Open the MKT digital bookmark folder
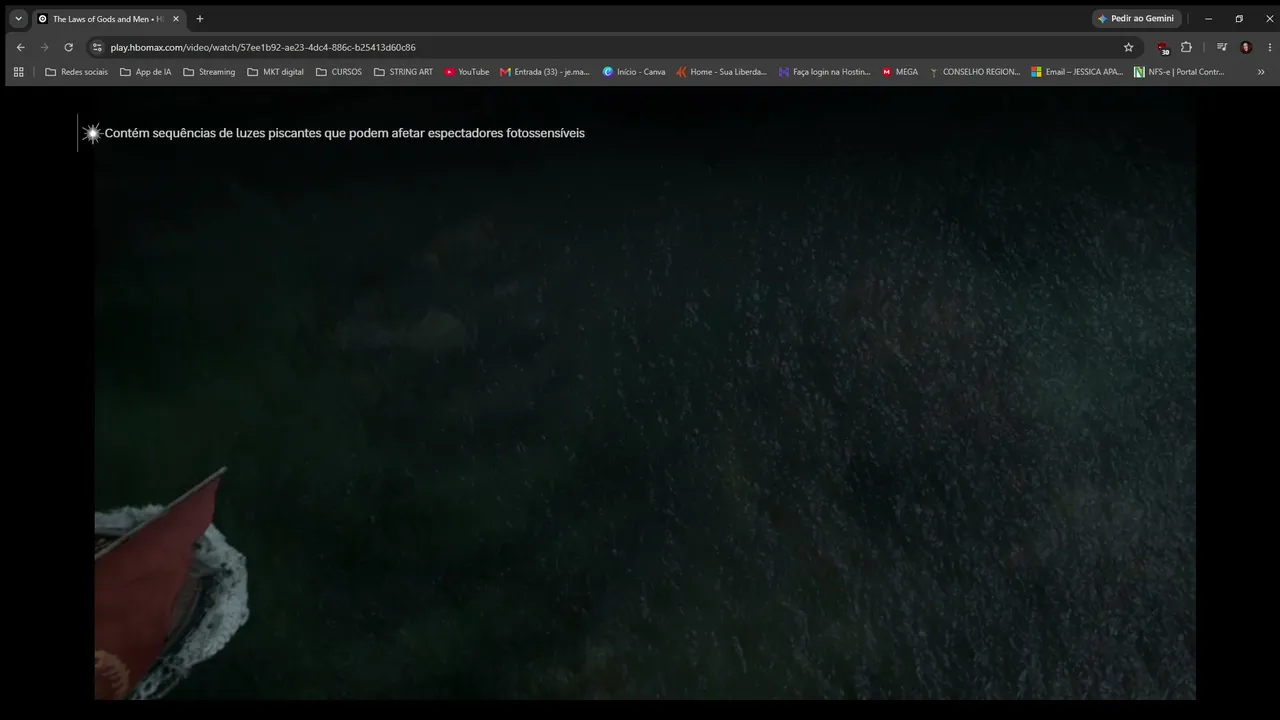Image resolution: width=1280 pixels, height=720 pixels. pos(275,72)
